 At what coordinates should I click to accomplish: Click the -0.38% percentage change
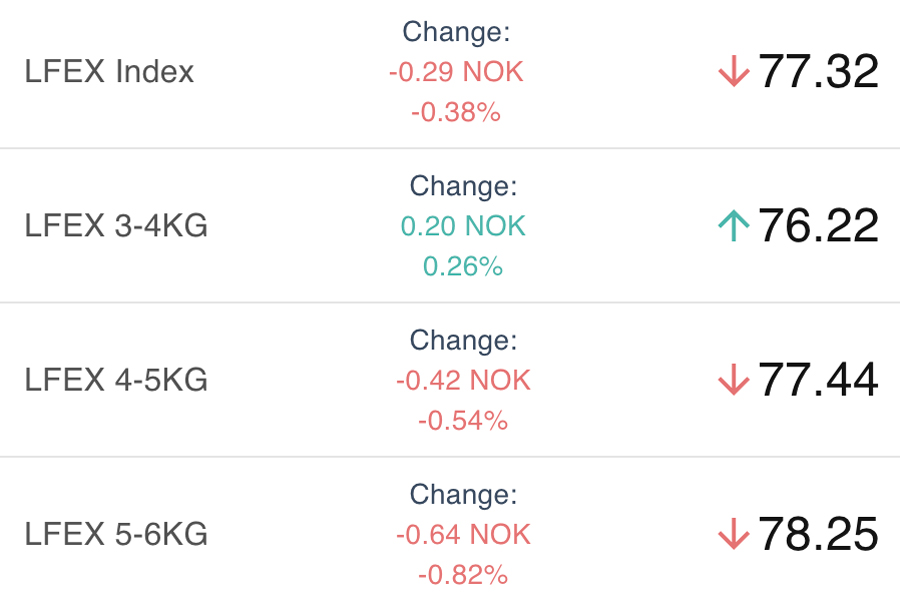[456, 112]
